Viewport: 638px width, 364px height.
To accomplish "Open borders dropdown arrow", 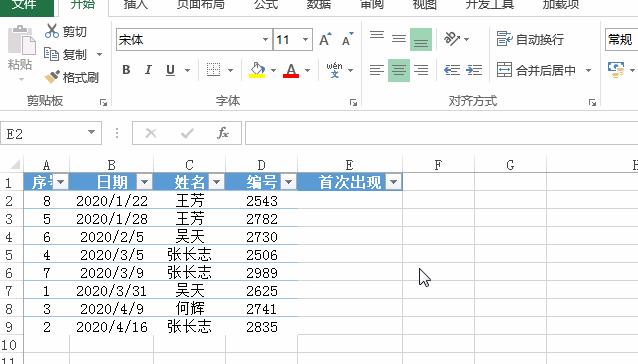I will [230, 70].
